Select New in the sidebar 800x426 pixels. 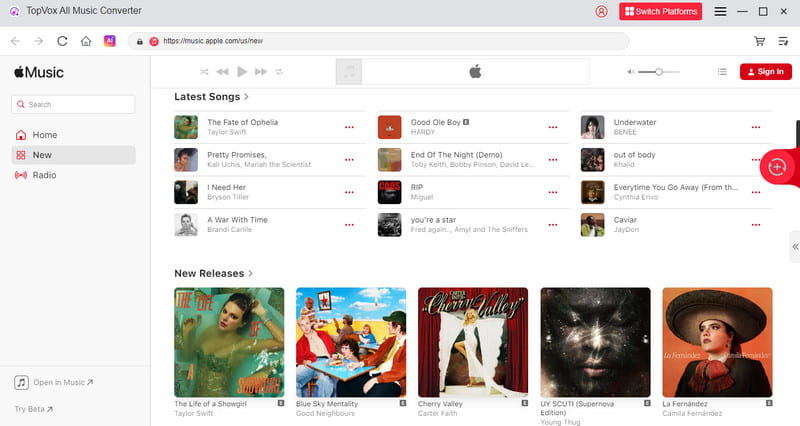click(x=73, y=155)
